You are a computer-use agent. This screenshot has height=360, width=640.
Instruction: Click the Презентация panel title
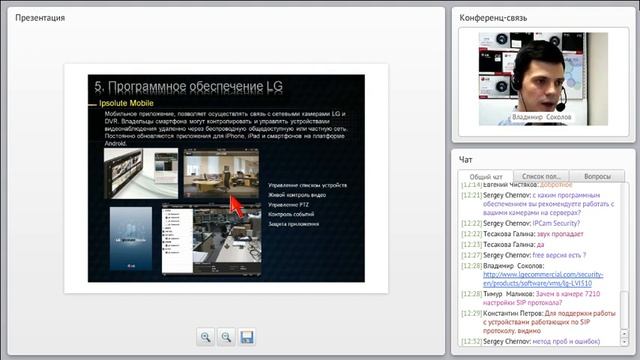40,18
